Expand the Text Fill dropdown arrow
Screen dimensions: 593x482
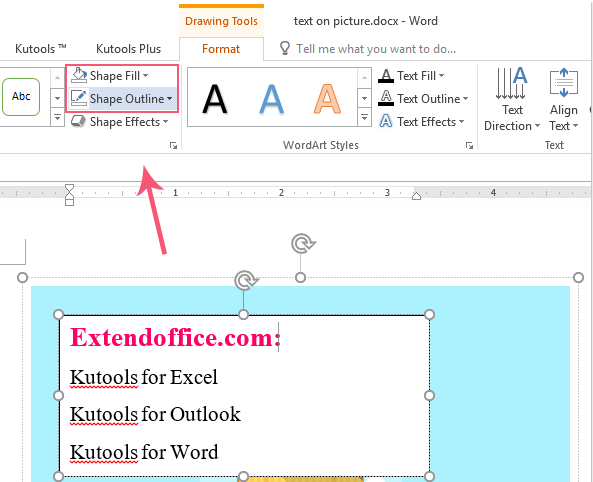441,76
